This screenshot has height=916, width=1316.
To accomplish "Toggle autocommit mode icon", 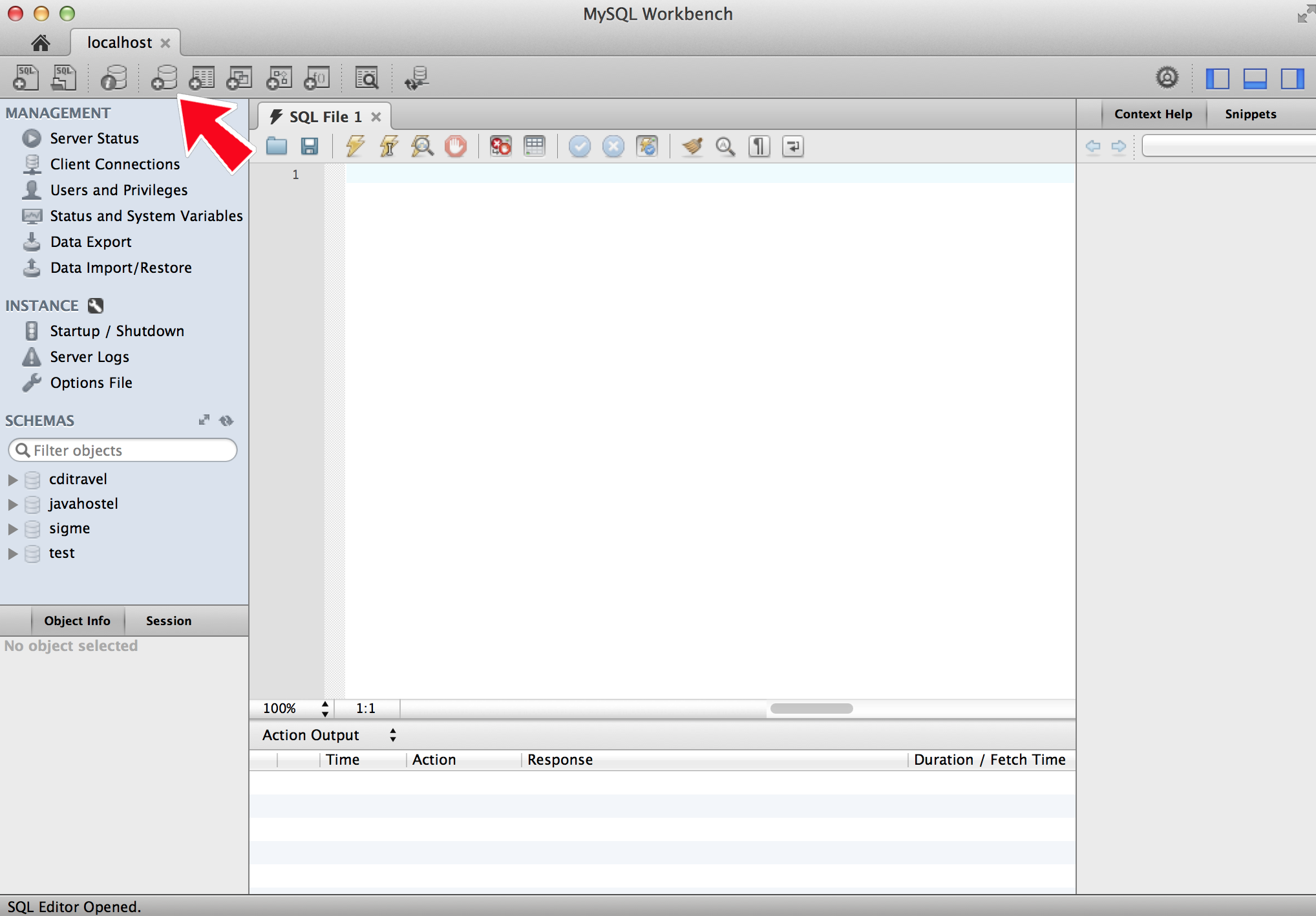I will pos(647,146).
